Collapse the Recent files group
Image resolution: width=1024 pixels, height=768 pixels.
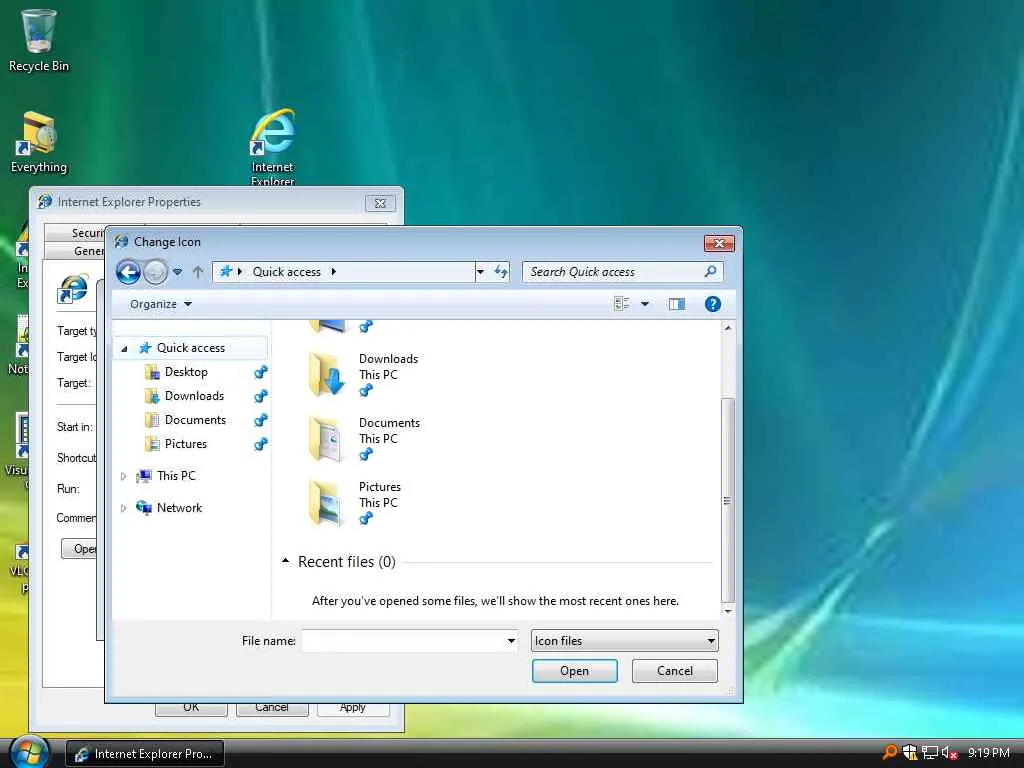click(285, 561)
